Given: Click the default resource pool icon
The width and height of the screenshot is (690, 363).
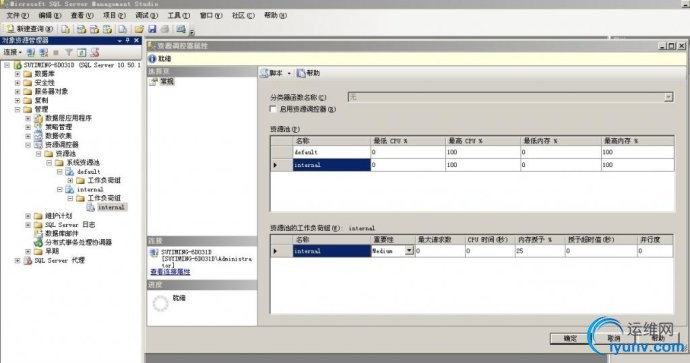Looking at the screenshot, I should (70, 172).
